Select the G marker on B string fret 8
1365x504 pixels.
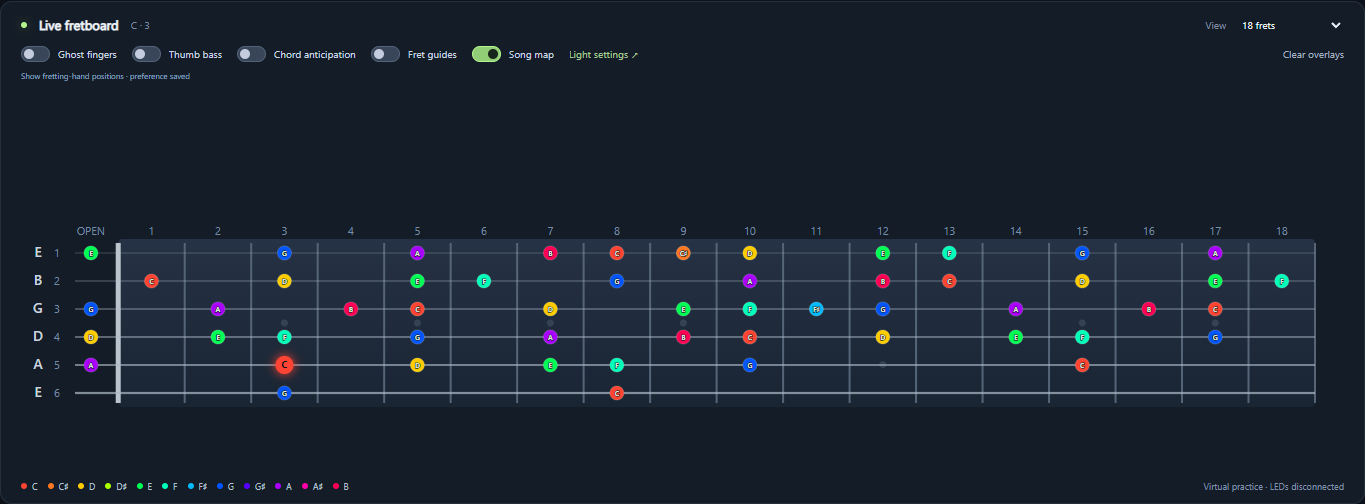click(617, 281)
